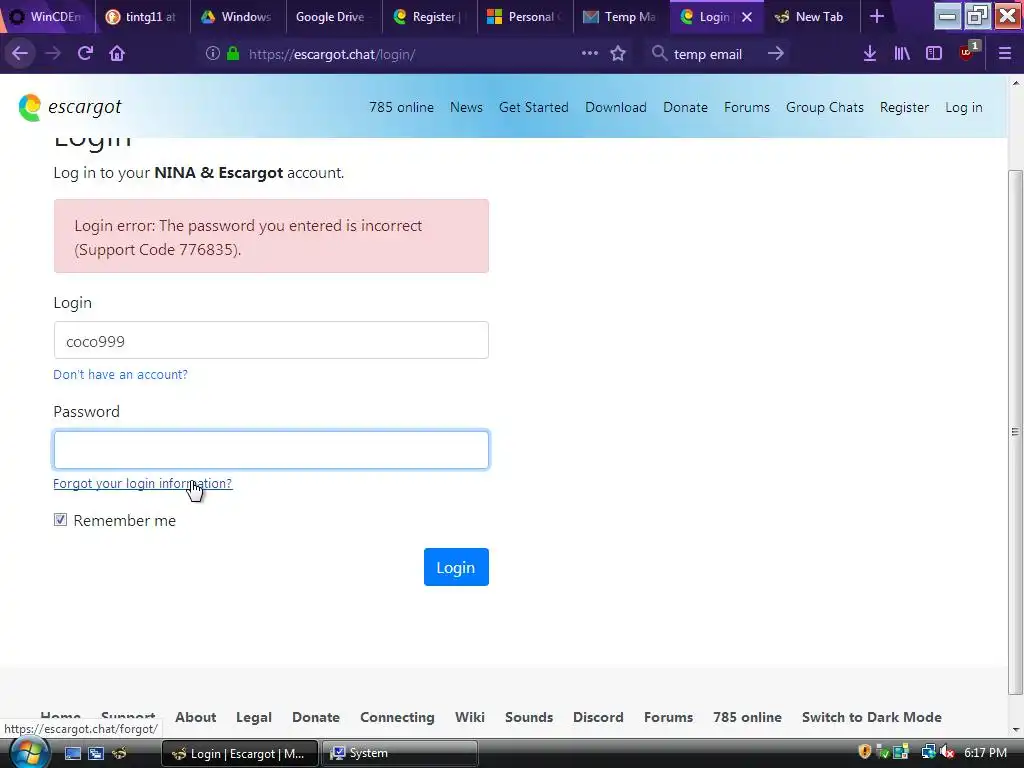The image size is (1024, 768).
Task: Open Log in navigation link
Action: [x=963, y=107]
